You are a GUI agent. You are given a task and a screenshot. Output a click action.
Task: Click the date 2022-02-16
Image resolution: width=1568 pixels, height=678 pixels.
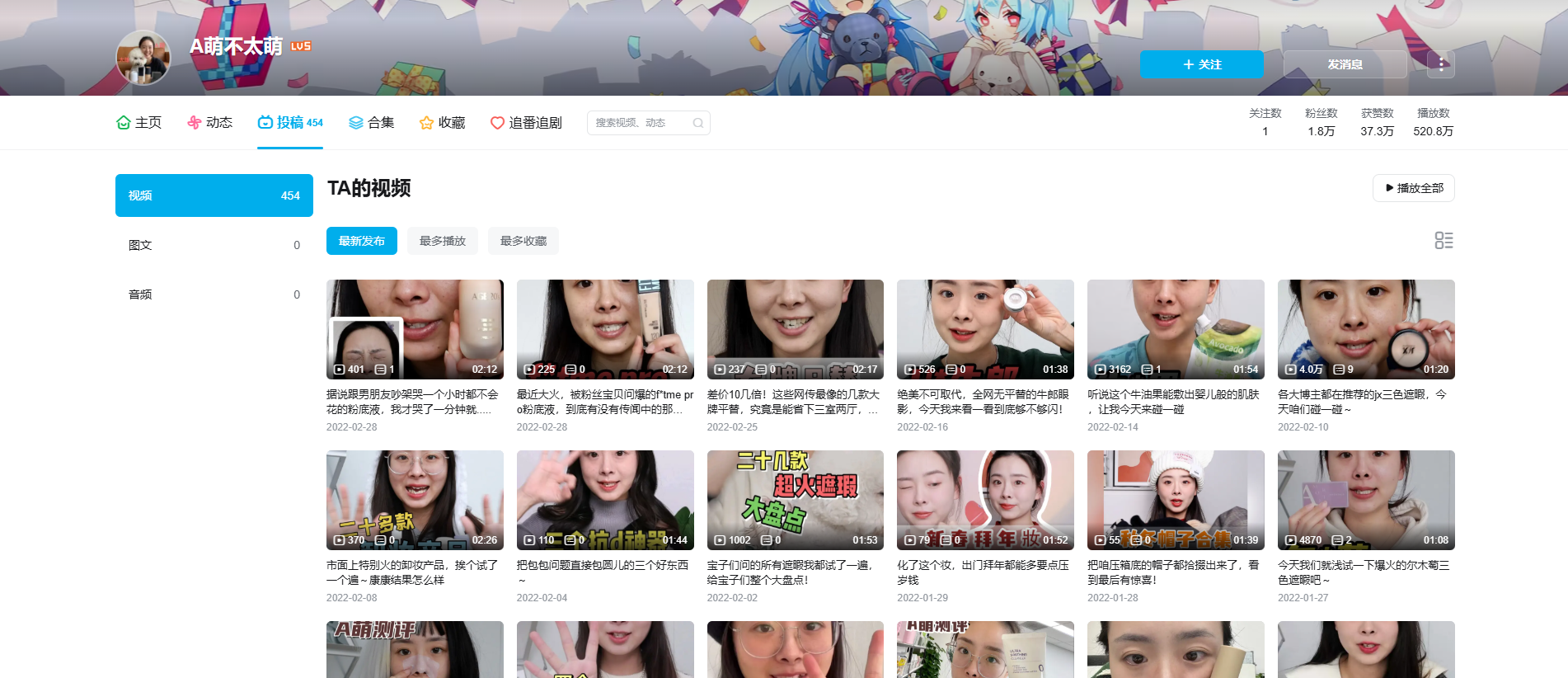point(922,427)
